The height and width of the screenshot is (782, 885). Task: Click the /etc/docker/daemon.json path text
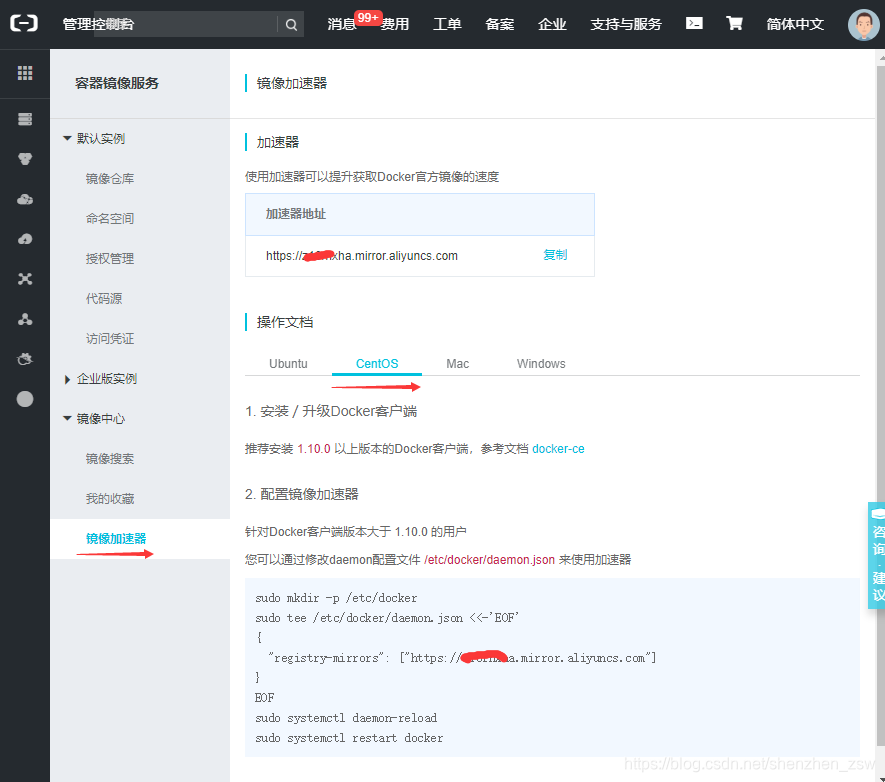click(489, 560)
